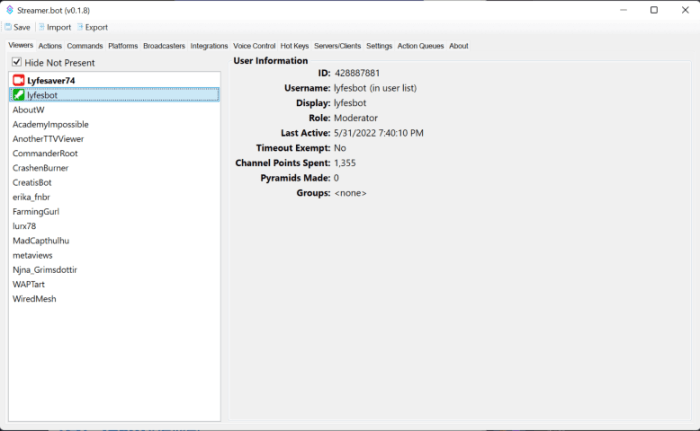Image resolution: width=700 pixels, height=431 pixels.
Task: Select viewer Njna_Grimsdottir
Action: [114, 270]
